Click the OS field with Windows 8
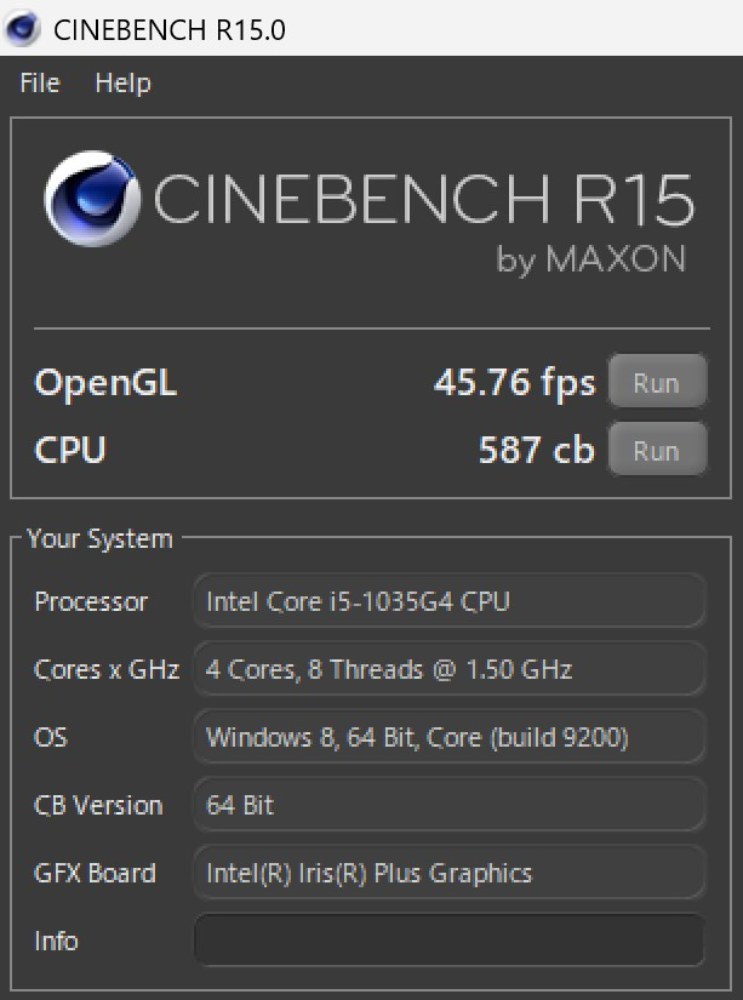743x1000 pixels. 450,737
